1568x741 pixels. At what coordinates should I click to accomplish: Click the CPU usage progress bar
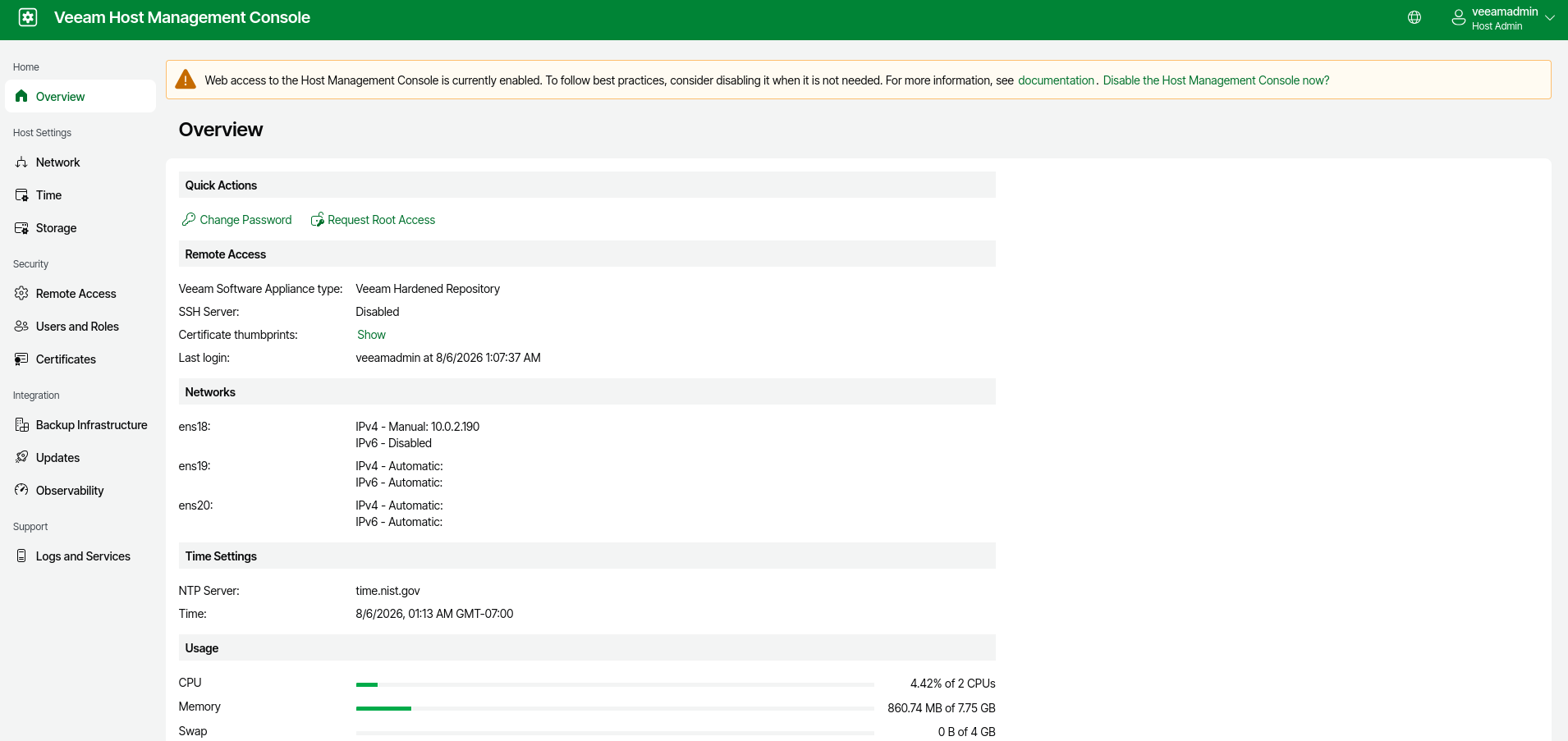[615, 684]
